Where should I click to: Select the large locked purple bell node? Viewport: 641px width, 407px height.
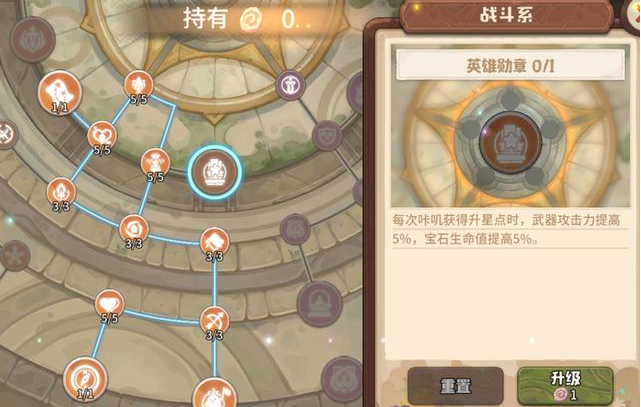(x=319, y=303)
